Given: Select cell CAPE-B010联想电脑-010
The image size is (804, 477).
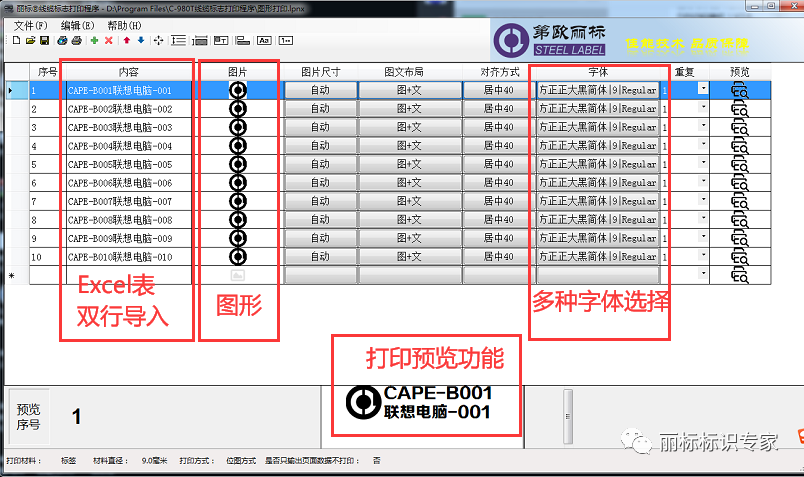Looking at the screenshot, I should coord(129,257).
